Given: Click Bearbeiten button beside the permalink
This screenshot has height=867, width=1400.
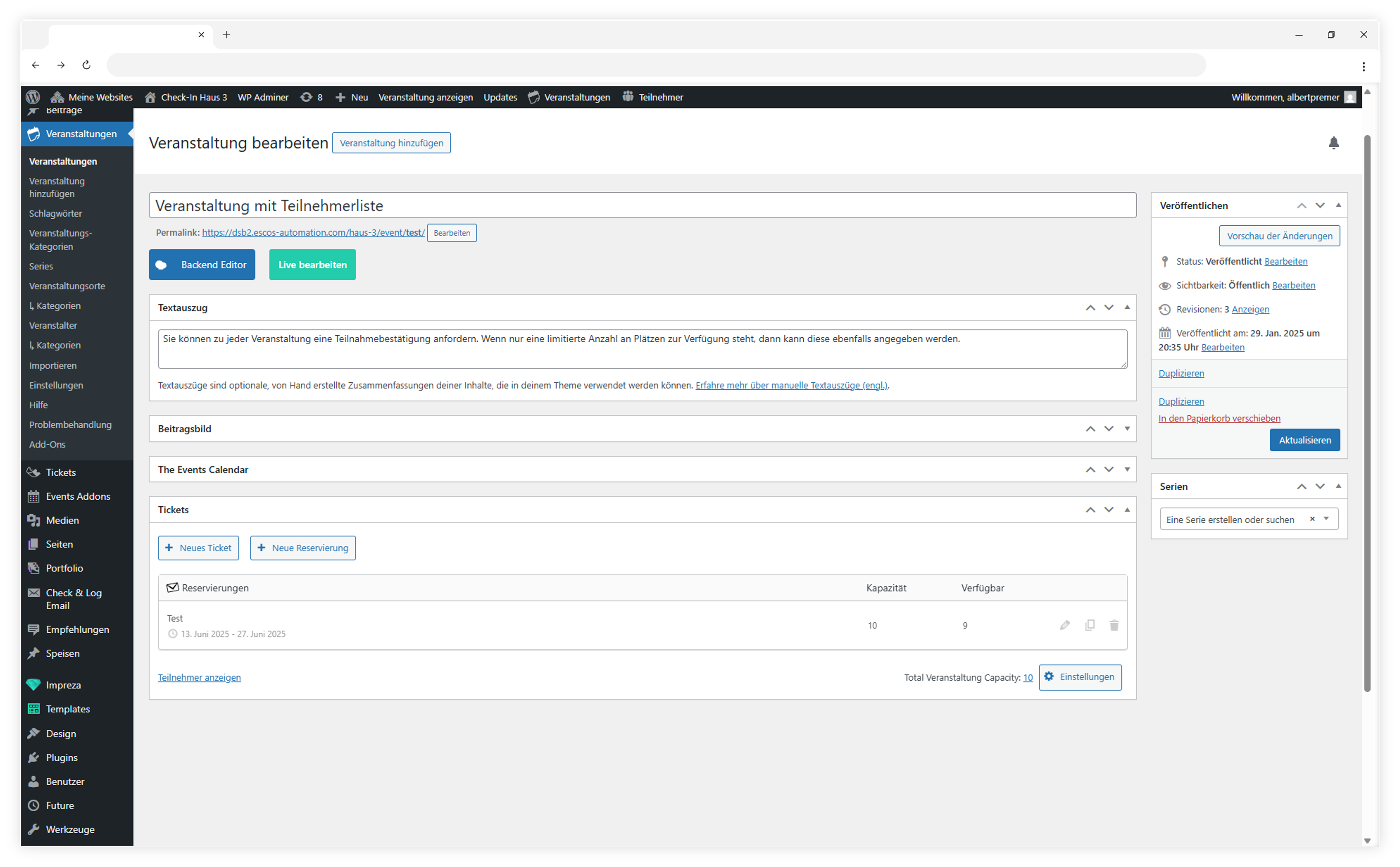Looking at the screenshot, I should pos(452,233).
